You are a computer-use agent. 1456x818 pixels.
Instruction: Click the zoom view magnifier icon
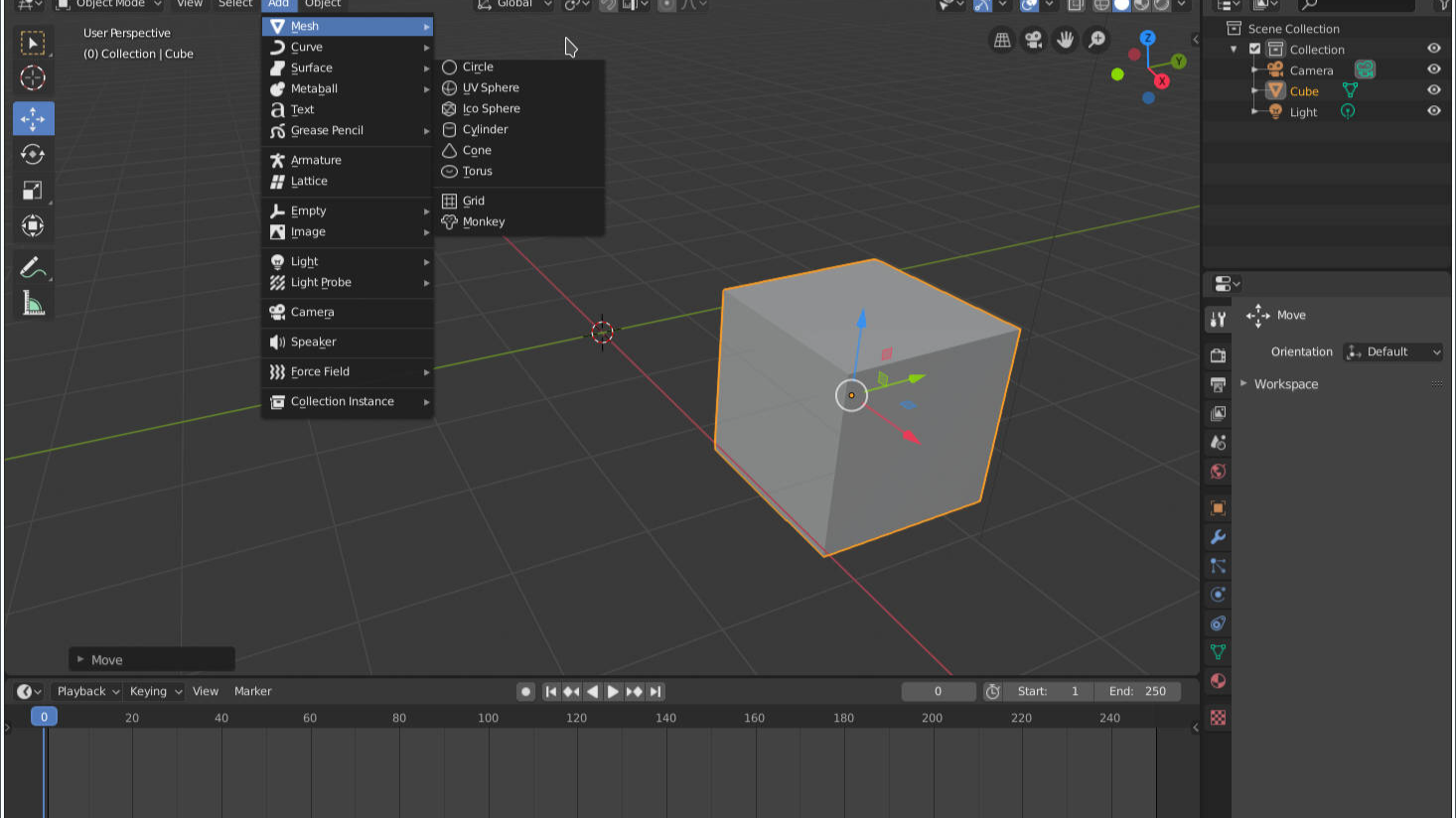tap(1097, 40)
